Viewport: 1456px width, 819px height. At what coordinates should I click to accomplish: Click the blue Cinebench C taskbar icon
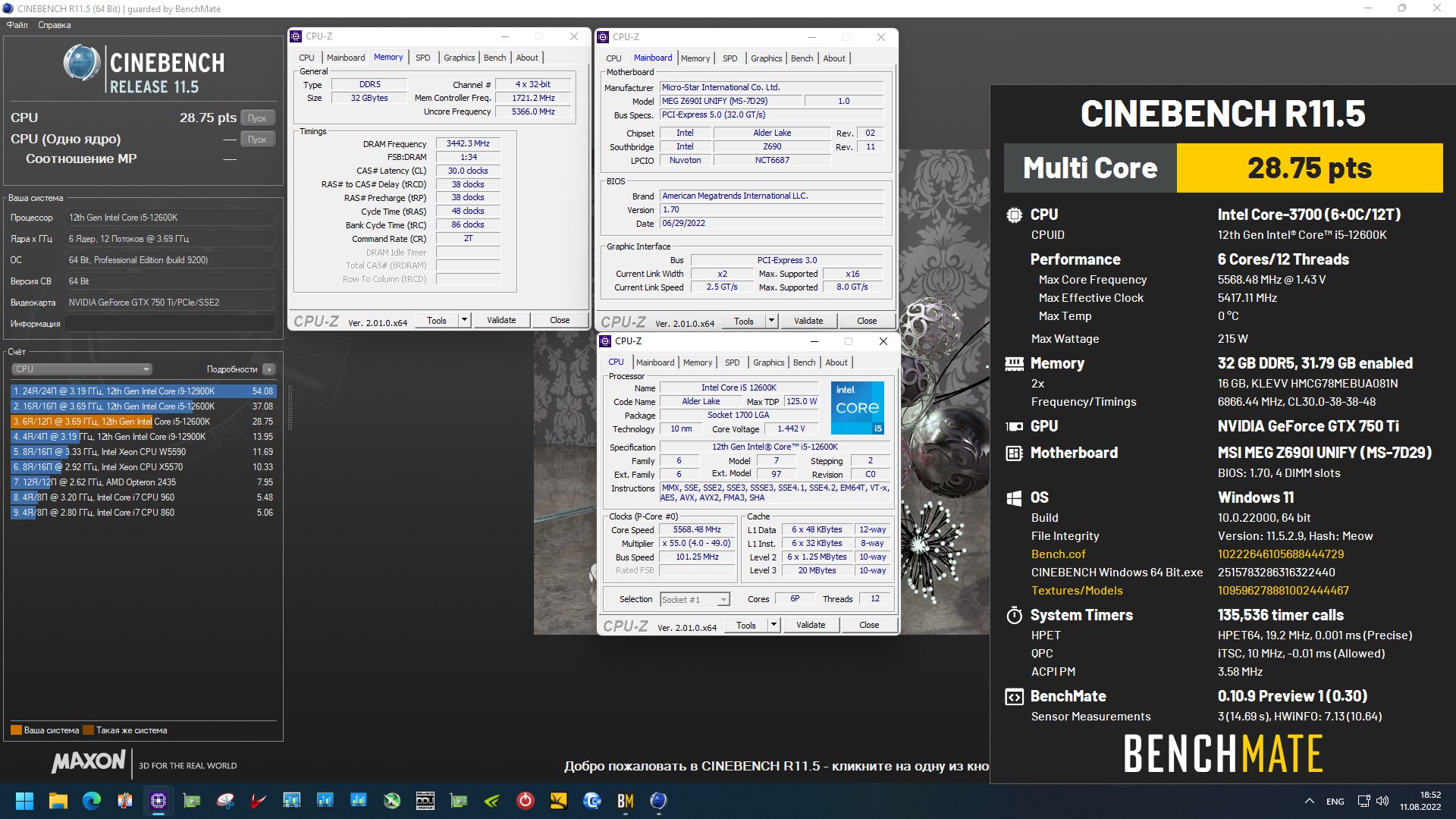(592, 801)
